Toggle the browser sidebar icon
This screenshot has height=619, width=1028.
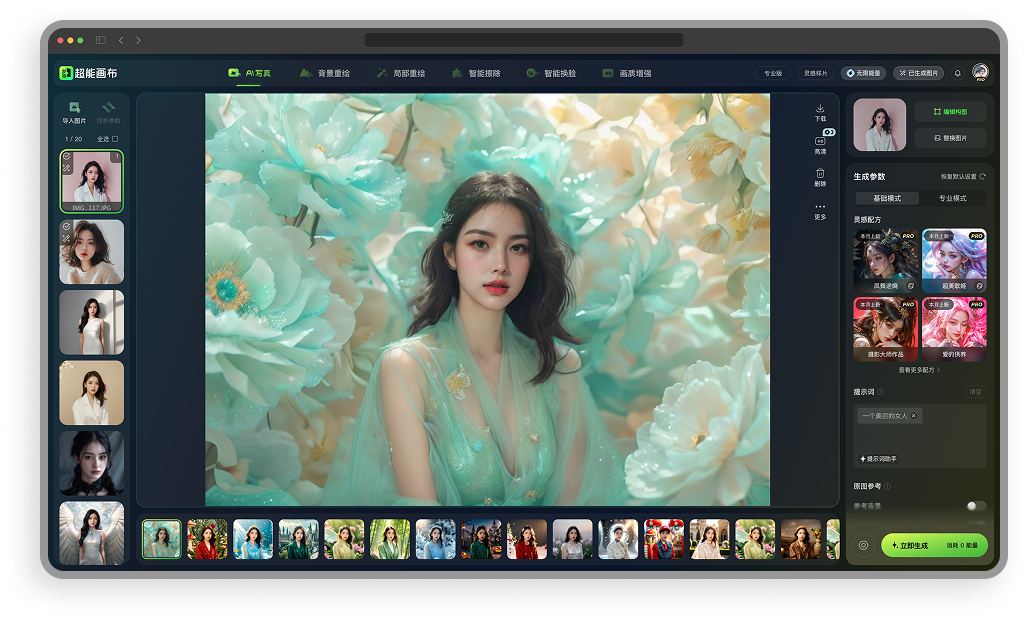pos(101,40)
